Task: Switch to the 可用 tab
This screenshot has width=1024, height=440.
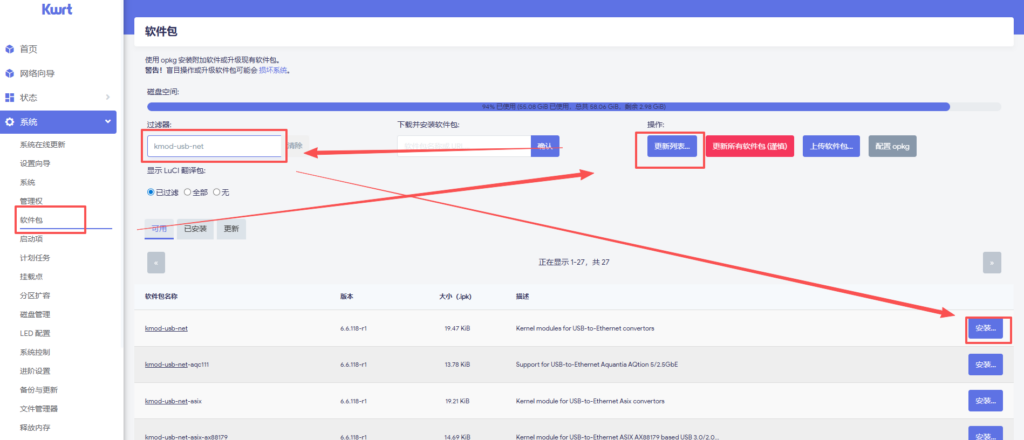Action: pos(159,229)
